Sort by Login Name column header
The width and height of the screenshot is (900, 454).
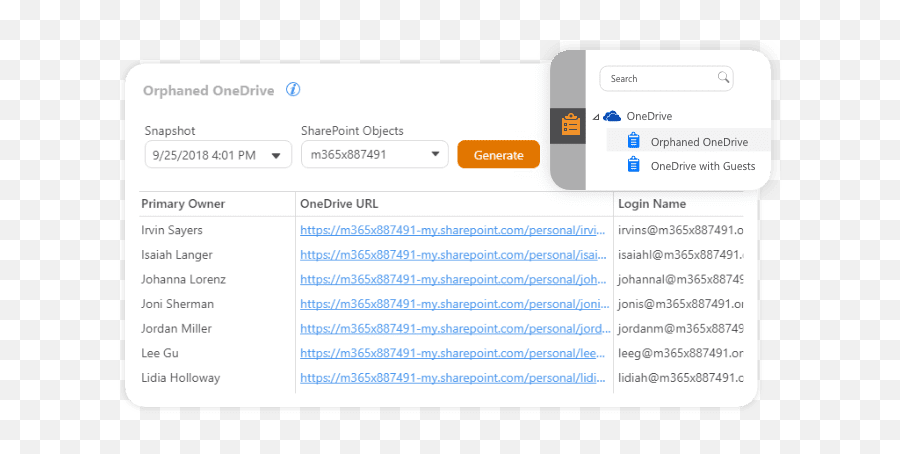coord(652,204)
